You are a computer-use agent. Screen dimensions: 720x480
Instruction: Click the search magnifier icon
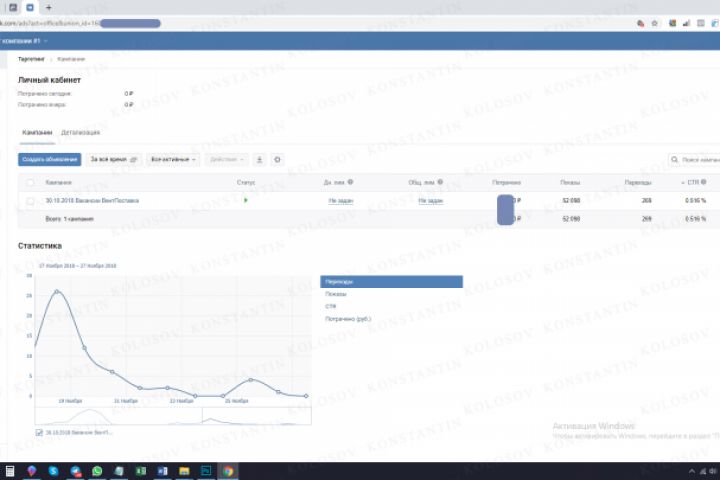coord(675,159)
